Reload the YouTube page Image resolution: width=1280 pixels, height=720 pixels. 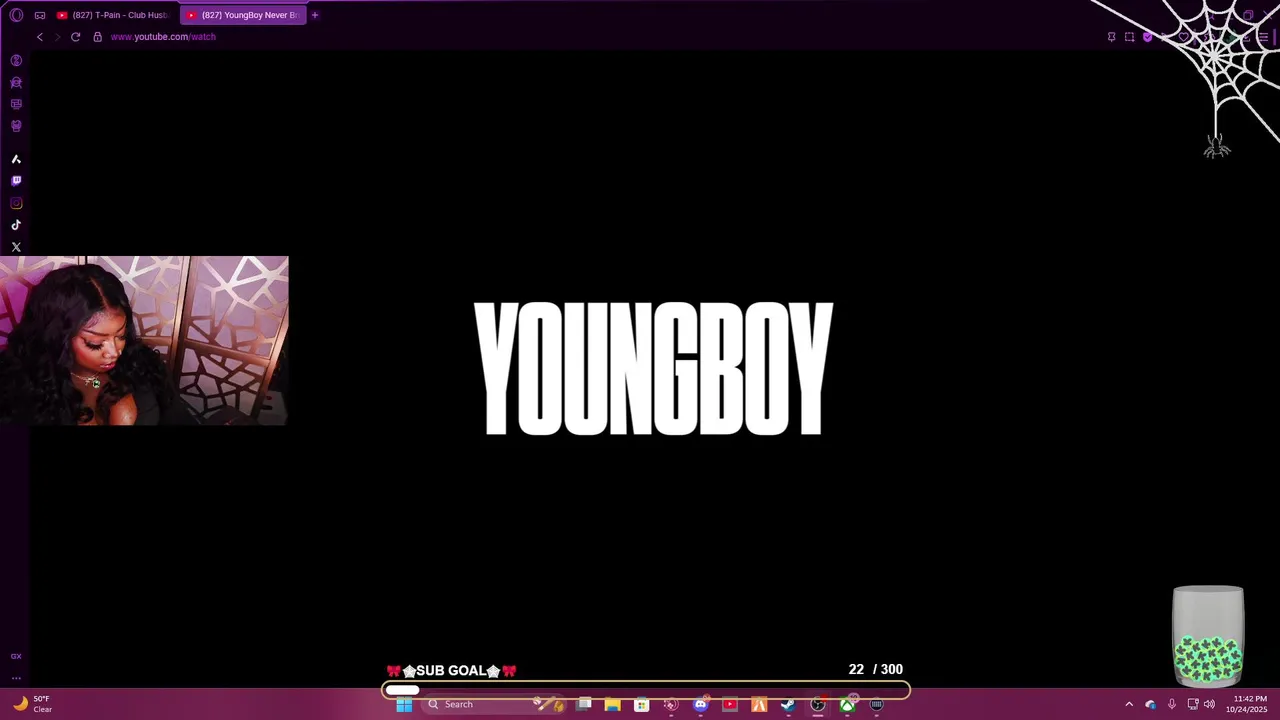coord(75,37)
